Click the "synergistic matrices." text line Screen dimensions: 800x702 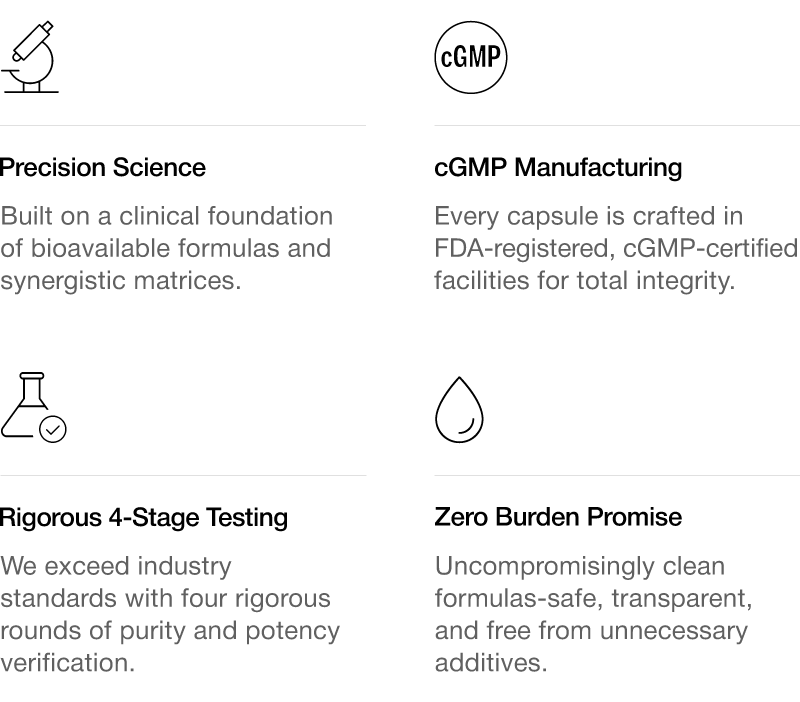click(x=121, y=280)
